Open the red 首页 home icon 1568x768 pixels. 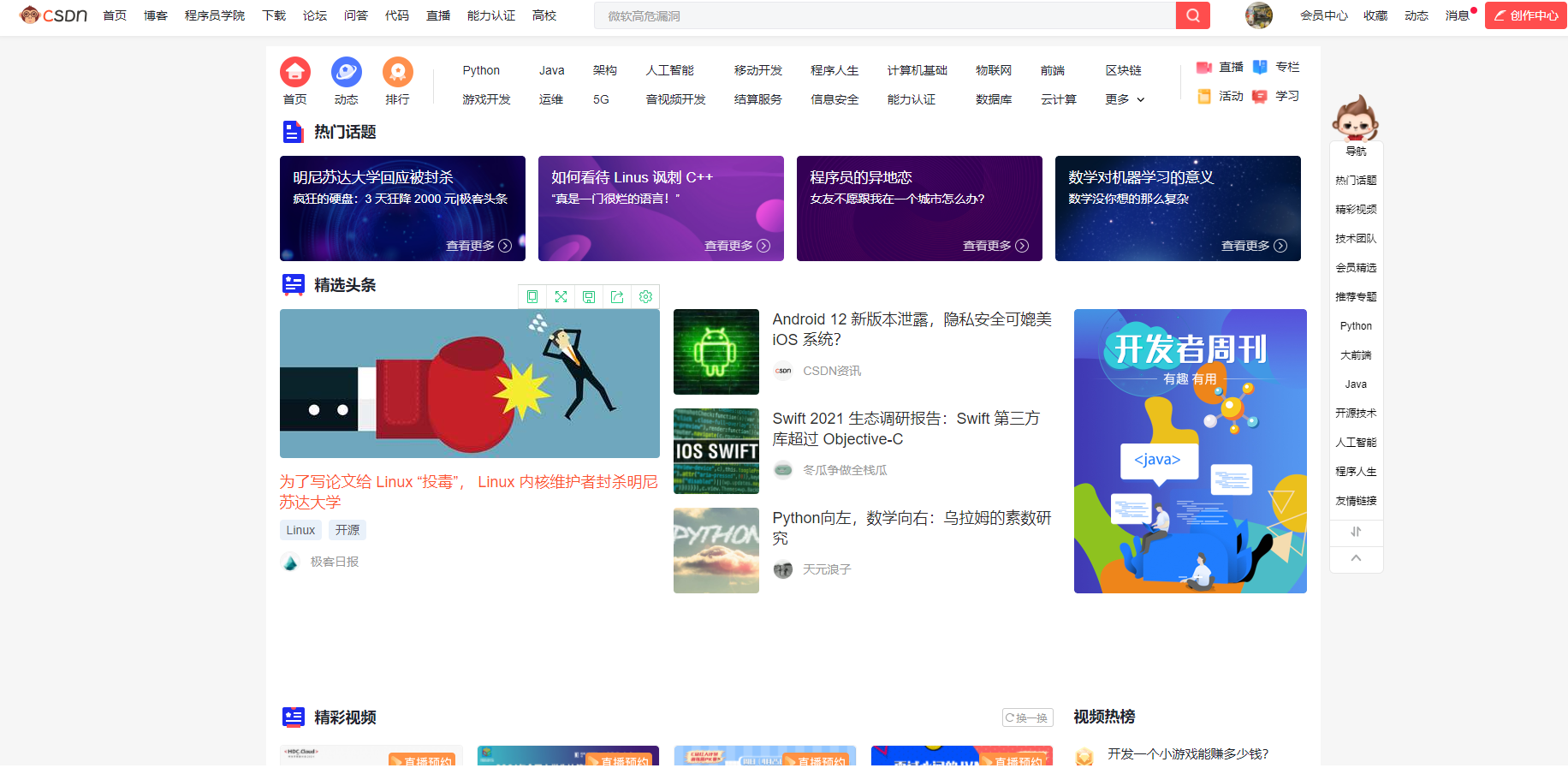[295, 72]
